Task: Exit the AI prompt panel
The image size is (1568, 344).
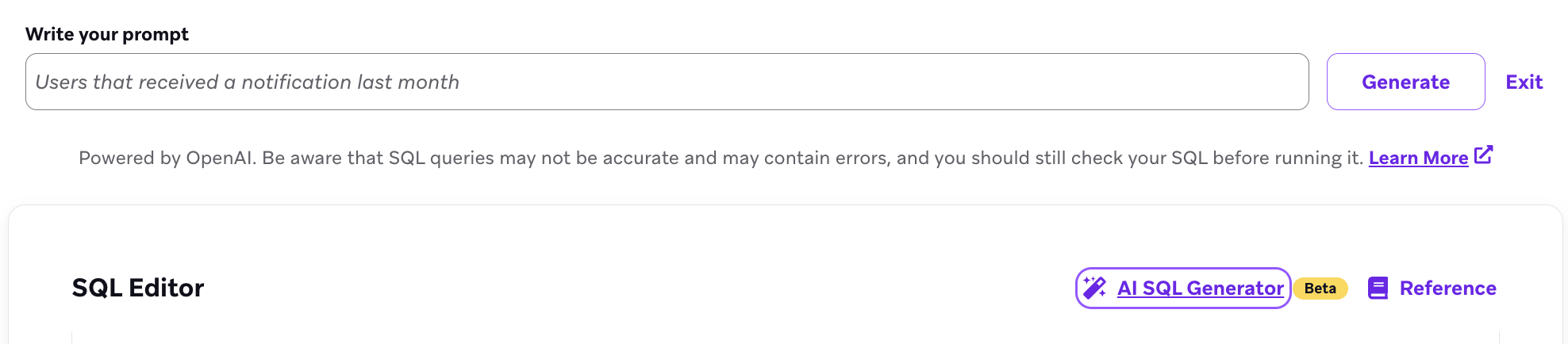Action: (x=1524, y=82)
